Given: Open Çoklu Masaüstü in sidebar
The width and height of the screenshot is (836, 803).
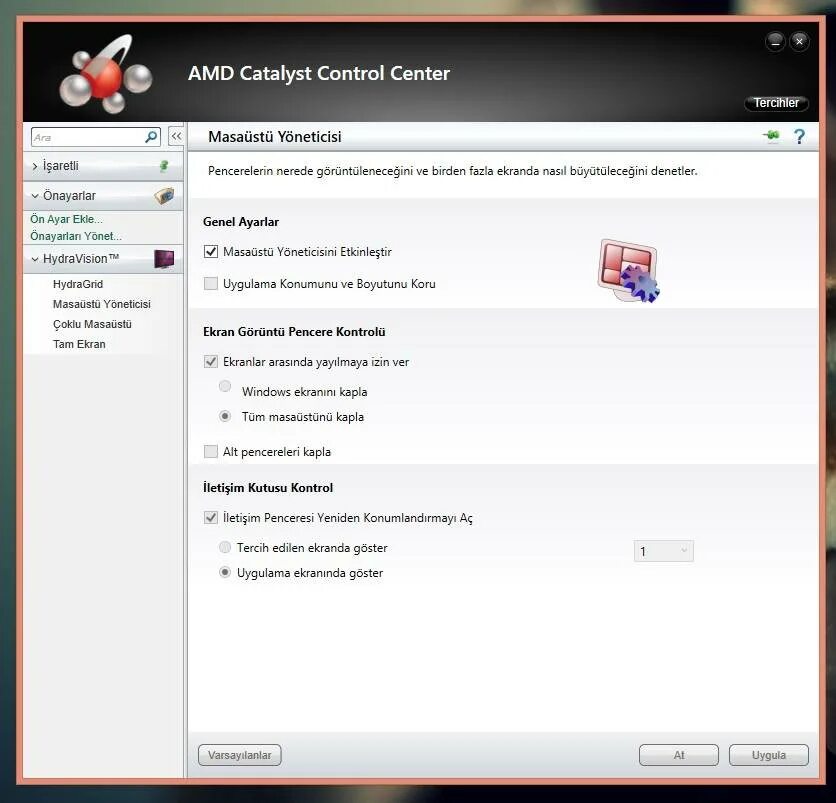Looking at the screenshot, I should [92, 324].
